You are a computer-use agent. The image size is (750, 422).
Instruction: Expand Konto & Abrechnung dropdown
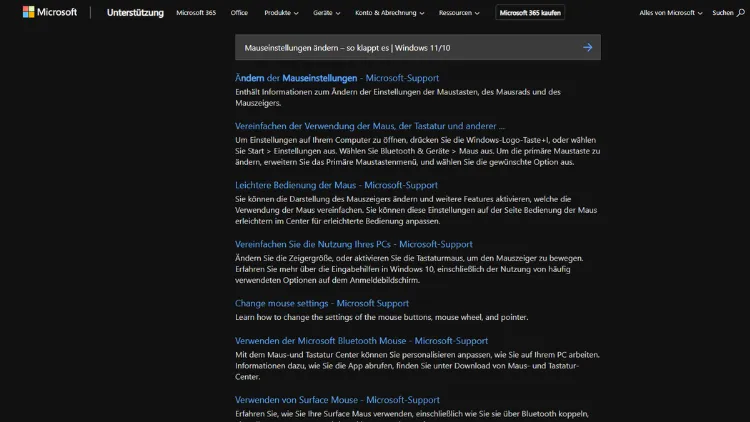389,13
